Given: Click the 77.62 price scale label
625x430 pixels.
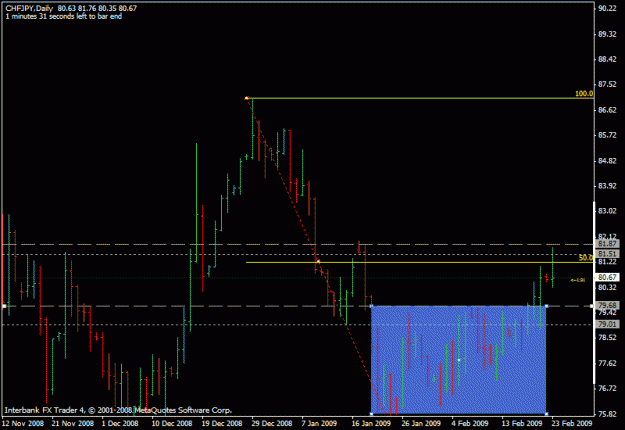Looking at the screenshot, I should [607, 363].
